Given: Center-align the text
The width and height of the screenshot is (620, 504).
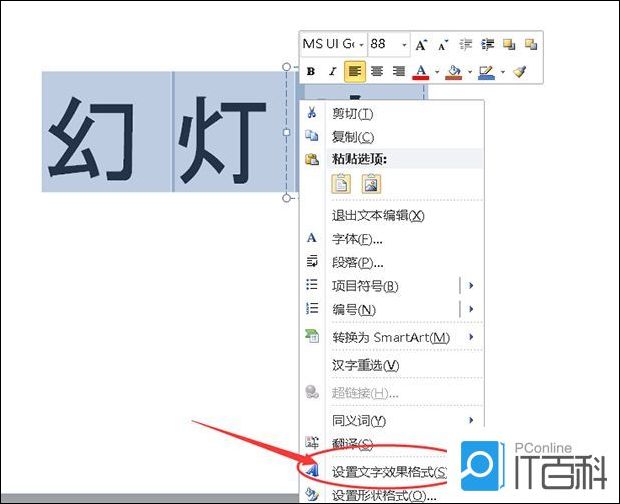Looking at the screenshot, I should click(376, 72).
